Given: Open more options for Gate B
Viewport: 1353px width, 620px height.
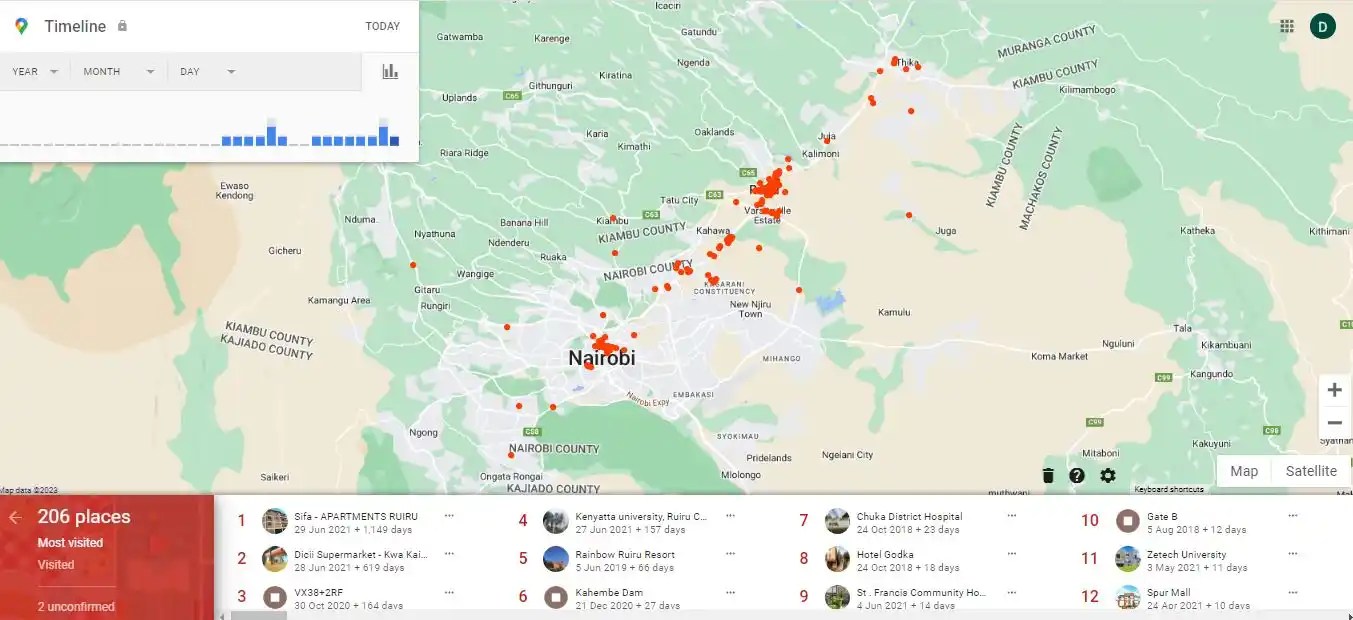Looking at the screenshot, I should point(1293,516).
